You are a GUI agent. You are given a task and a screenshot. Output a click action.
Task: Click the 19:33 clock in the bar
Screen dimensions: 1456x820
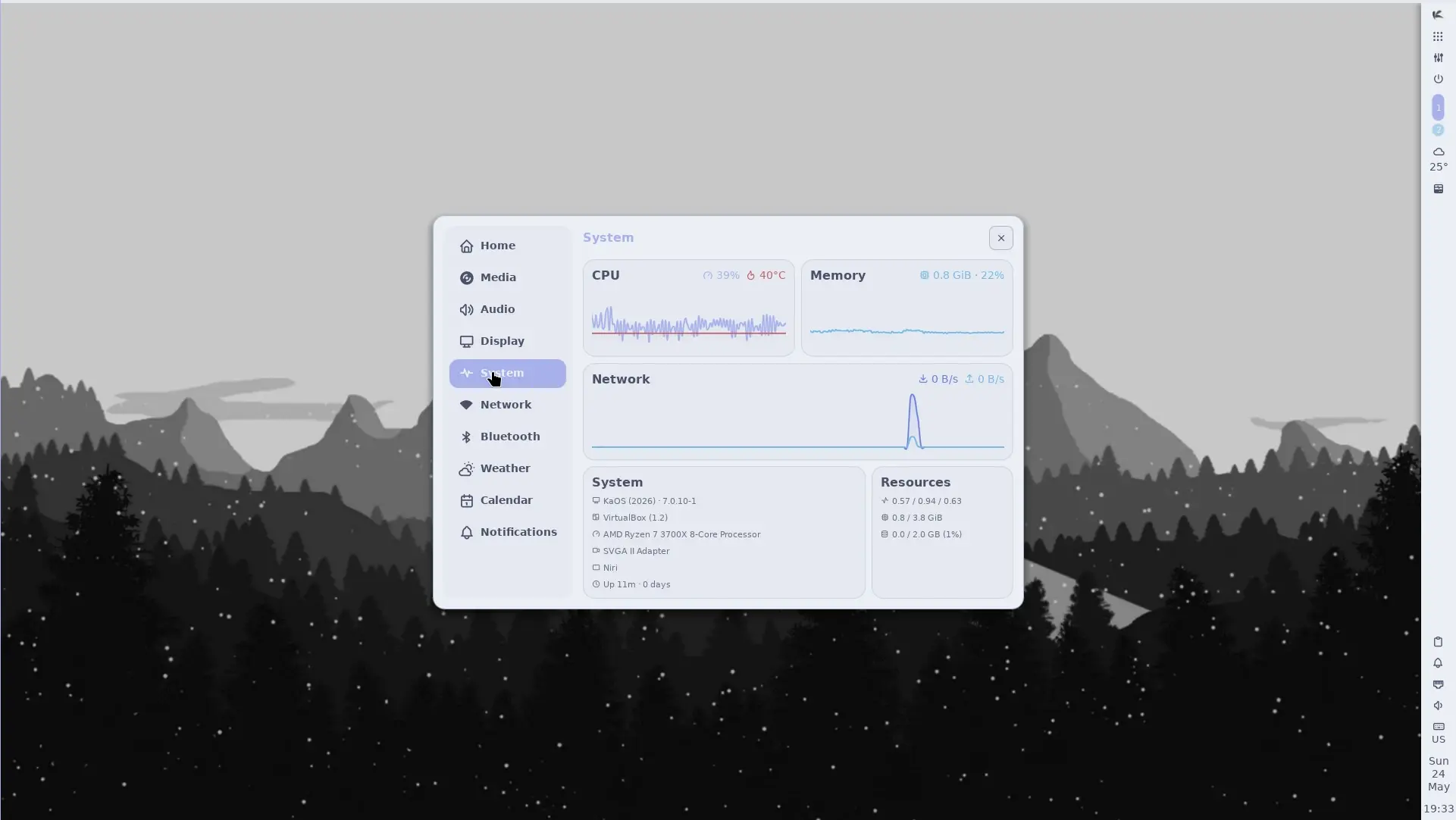(x=1438, y=809)
